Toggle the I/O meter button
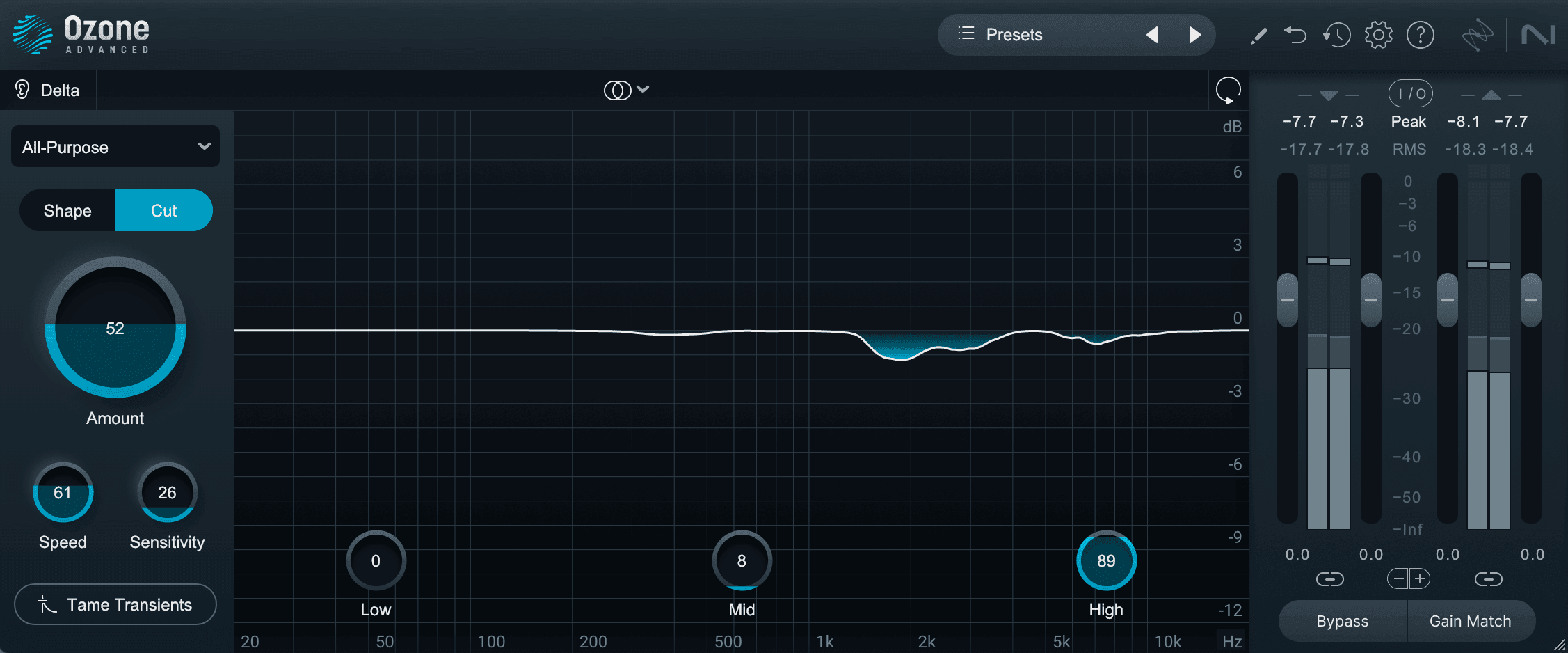Image resolution: width=1568 pixels, height=653 pixels. tap(1411, 93)
